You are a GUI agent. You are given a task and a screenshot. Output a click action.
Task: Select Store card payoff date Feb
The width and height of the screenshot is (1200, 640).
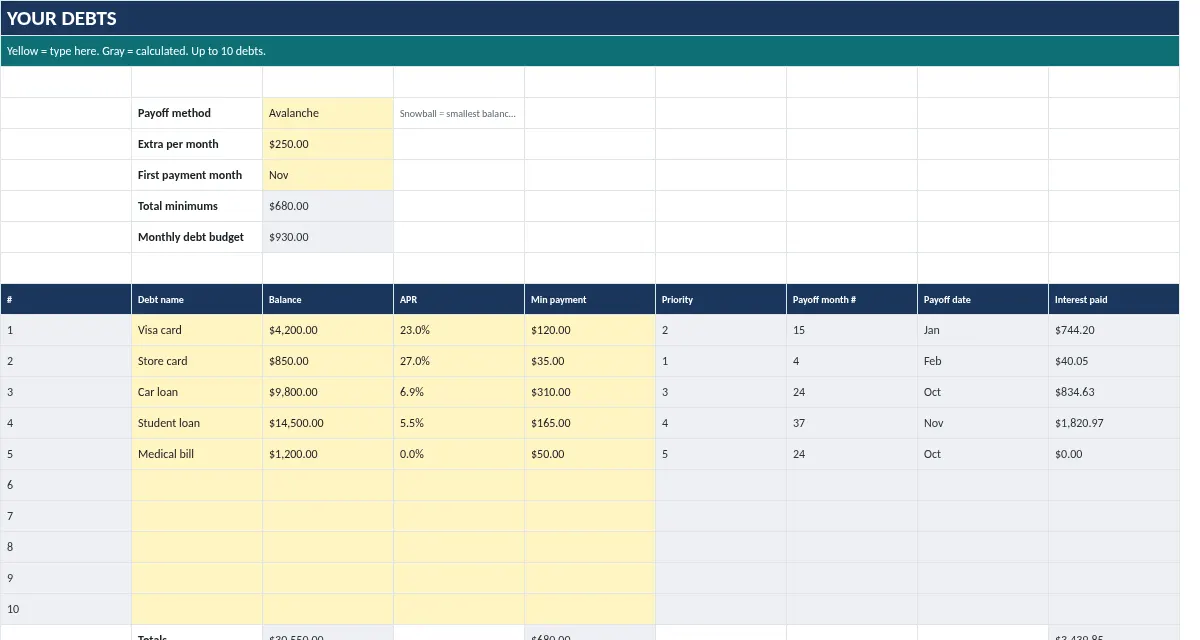coord(983,361)
